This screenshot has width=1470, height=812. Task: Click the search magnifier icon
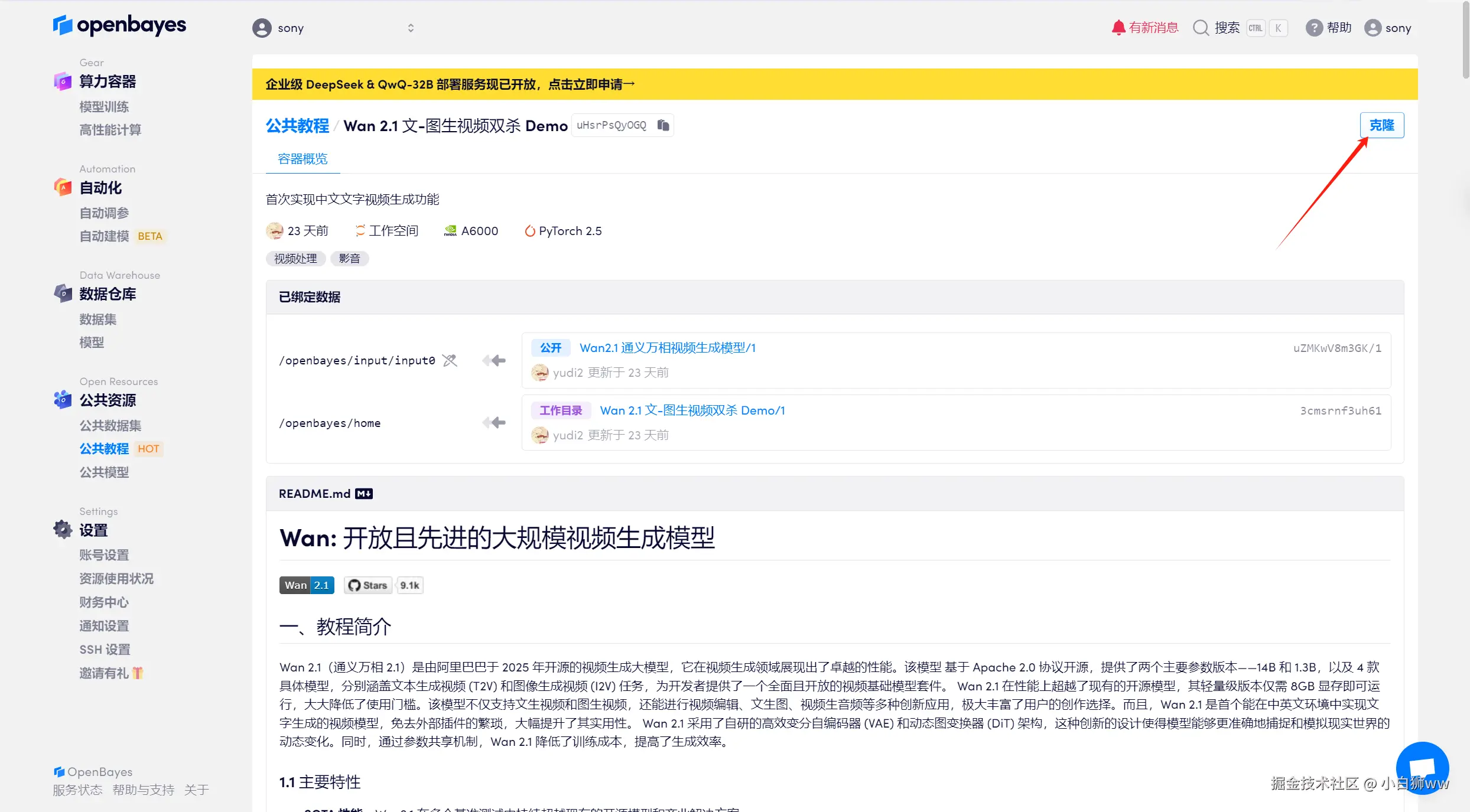1201,28
